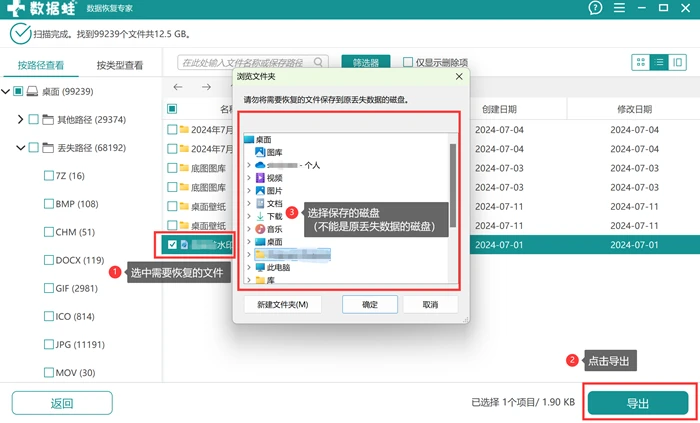Expand 此电脑 in folder tree
Image resolution: width=700 pixels, height=423 pixels.
click(x=249, y=268)
